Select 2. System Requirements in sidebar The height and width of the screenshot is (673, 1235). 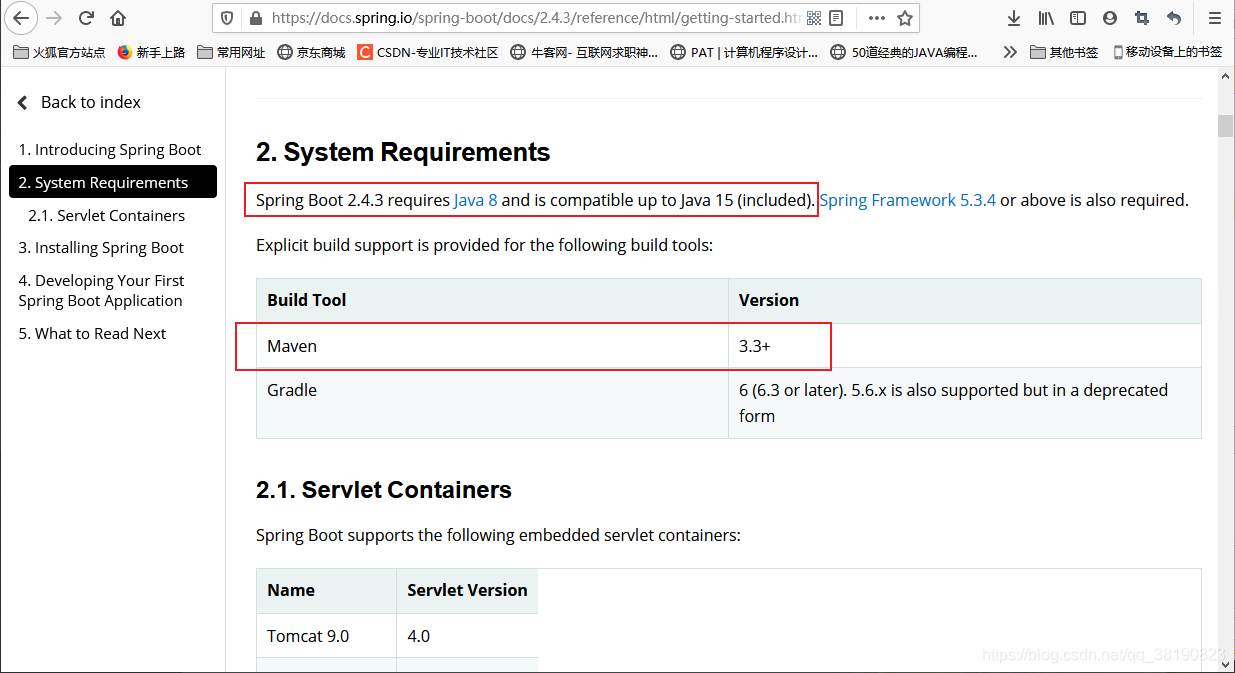[x=113, y=182]
